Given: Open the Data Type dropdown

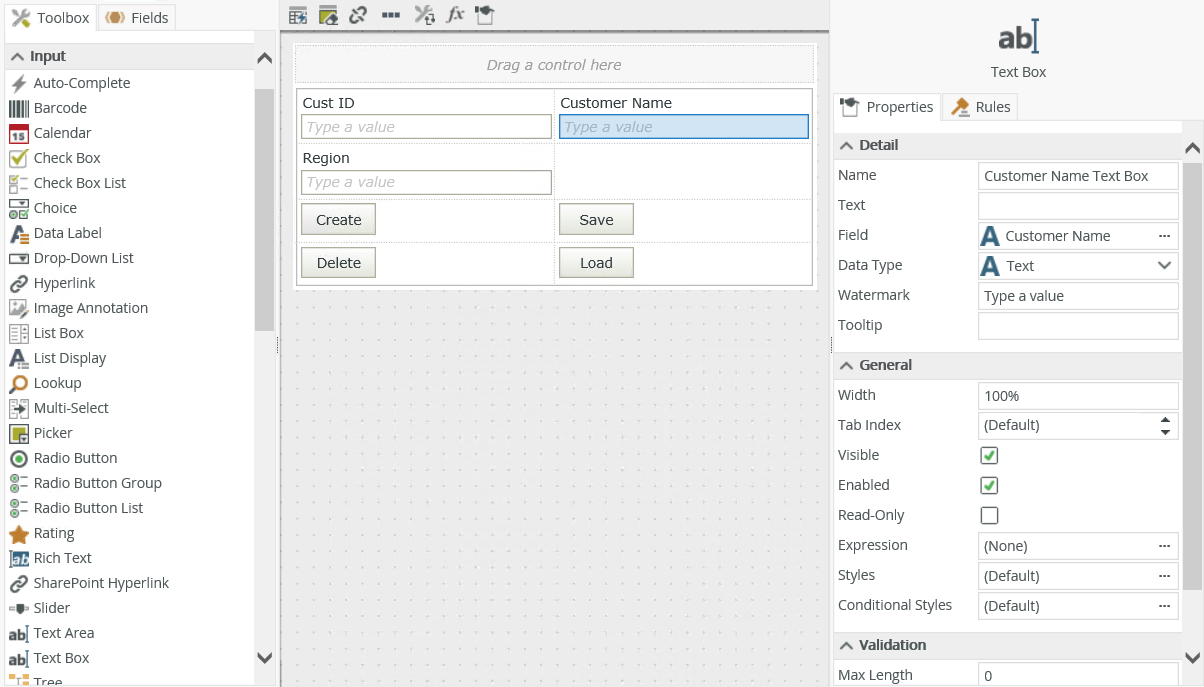Looking at the screenshot, I should pos(1078,265).
